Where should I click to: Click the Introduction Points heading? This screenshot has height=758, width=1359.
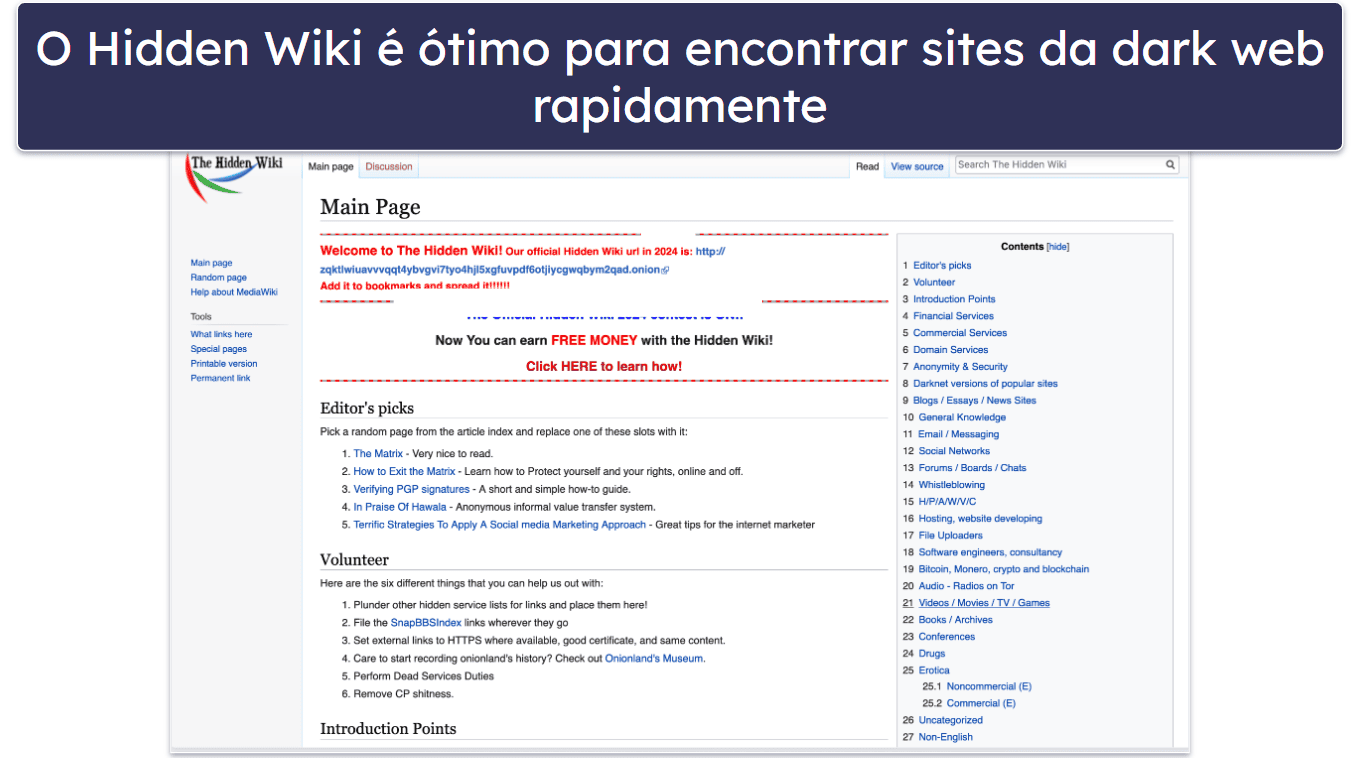tap(388, 729)
